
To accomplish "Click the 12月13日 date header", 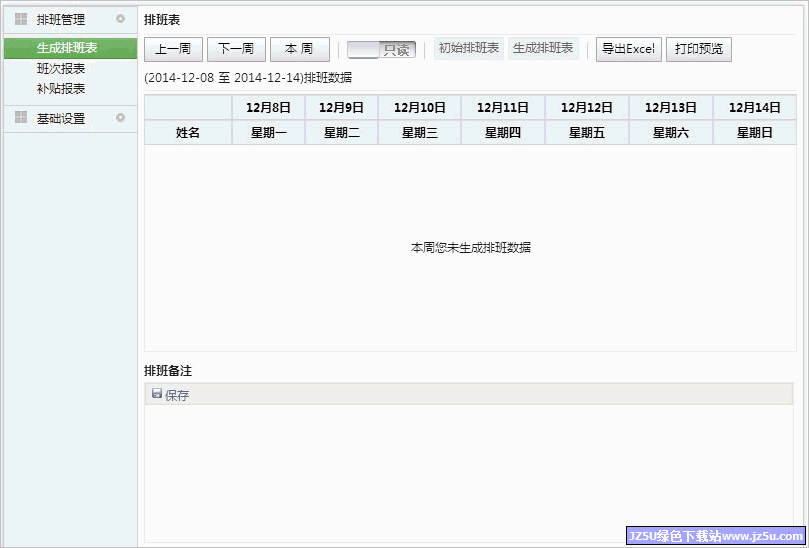I will tap(671, 108).
